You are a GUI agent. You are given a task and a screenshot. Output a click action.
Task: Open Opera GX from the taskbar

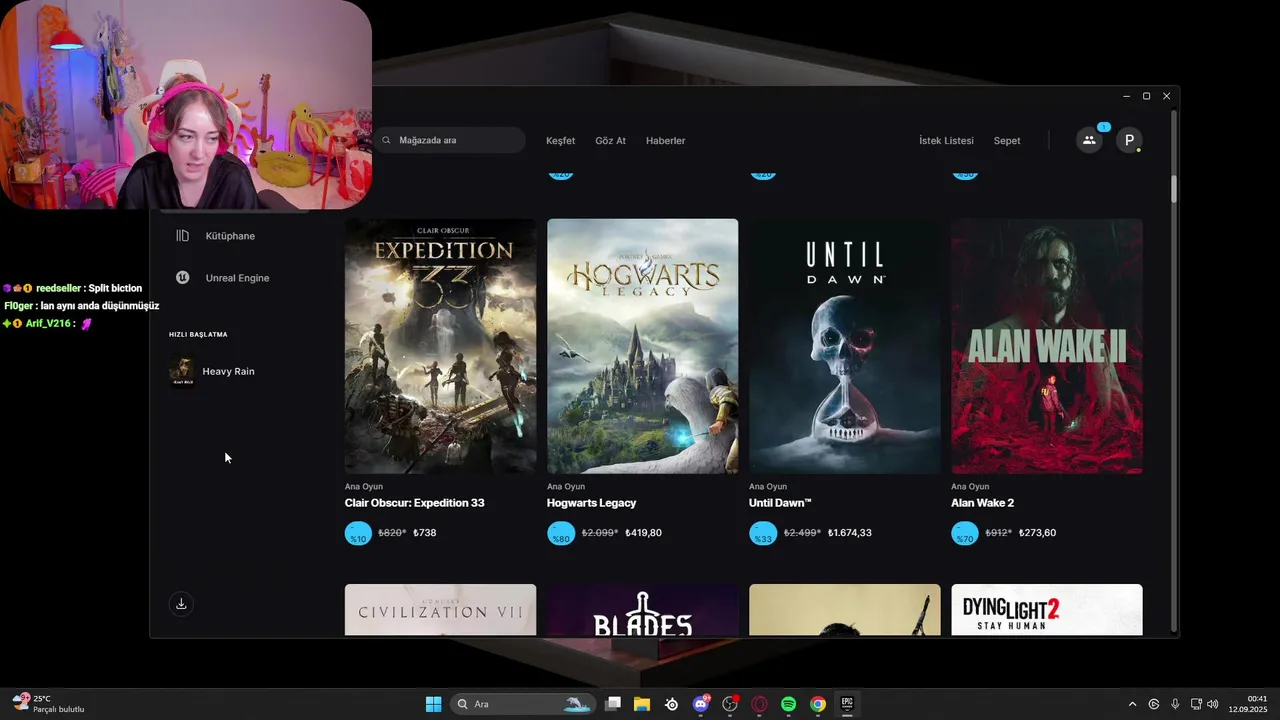[x=759, y=704]
